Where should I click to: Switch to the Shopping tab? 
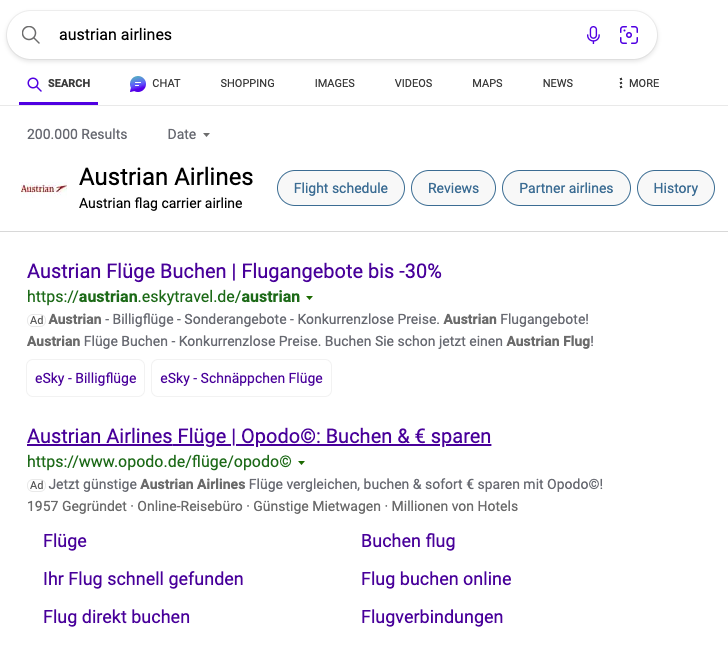point(247,83)
